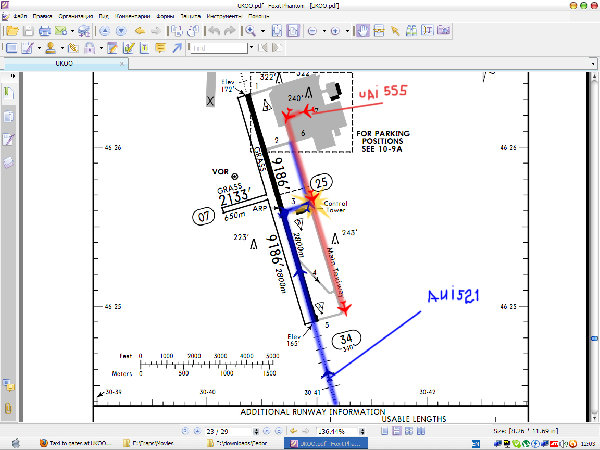Select Single Page layout in status bar
This screenshot has height=450, width=600.
[385, 431]
